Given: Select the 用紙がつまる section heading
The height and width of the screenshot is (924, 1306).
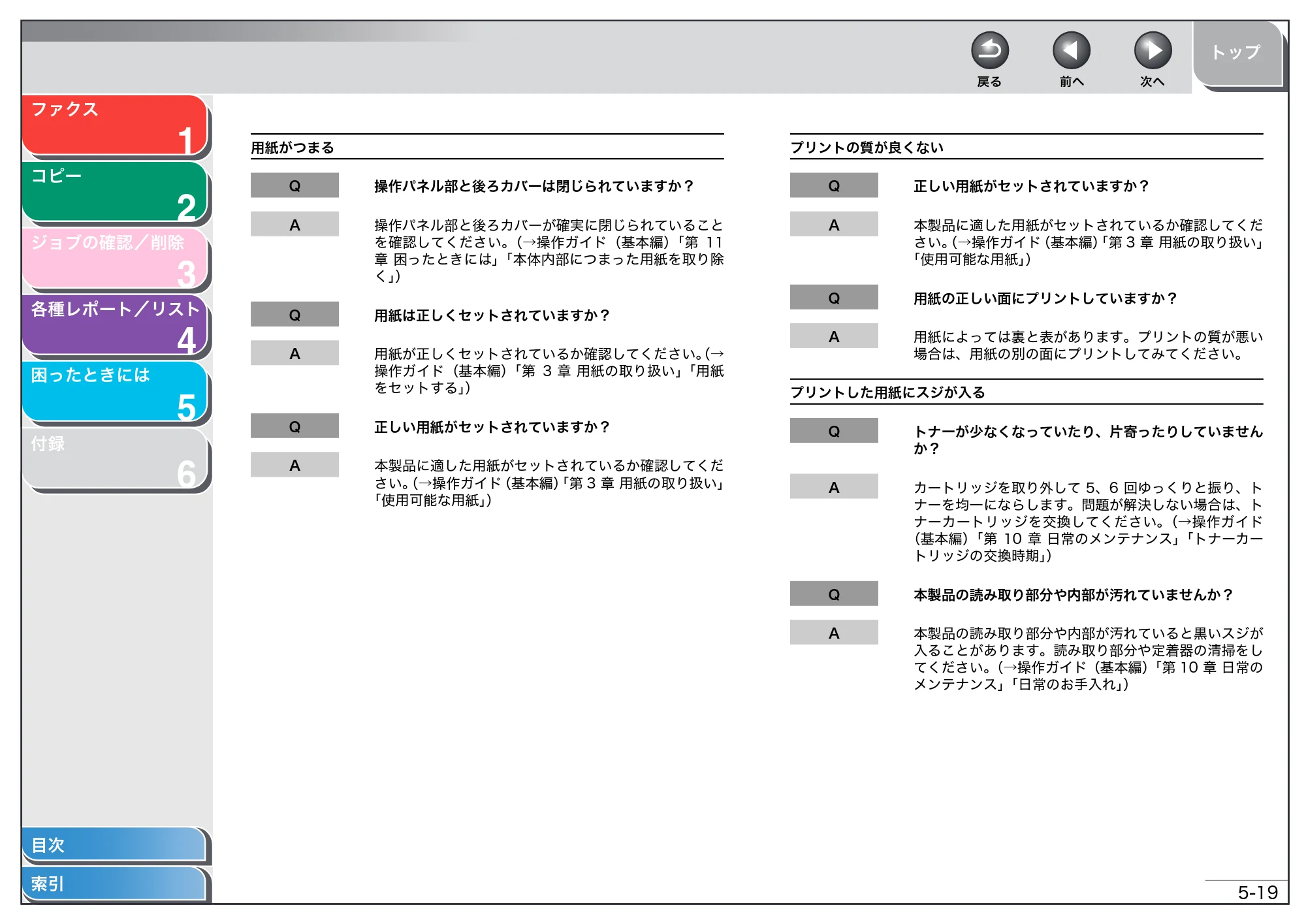Looking at the screenshot, I should click(293, 148).
